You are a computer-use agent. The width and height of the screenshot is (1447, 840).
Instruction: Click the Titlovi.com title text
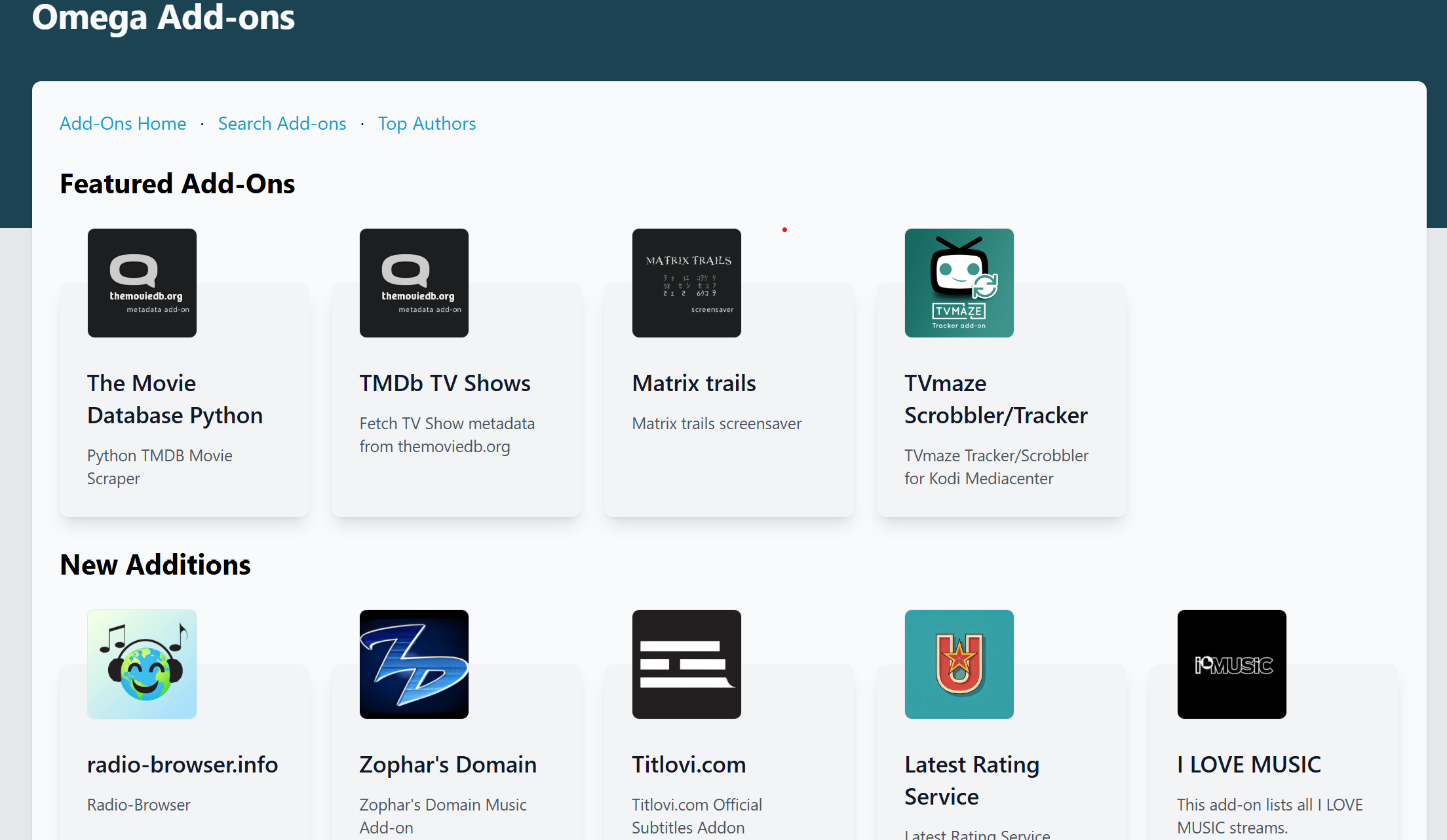(688, 765)
